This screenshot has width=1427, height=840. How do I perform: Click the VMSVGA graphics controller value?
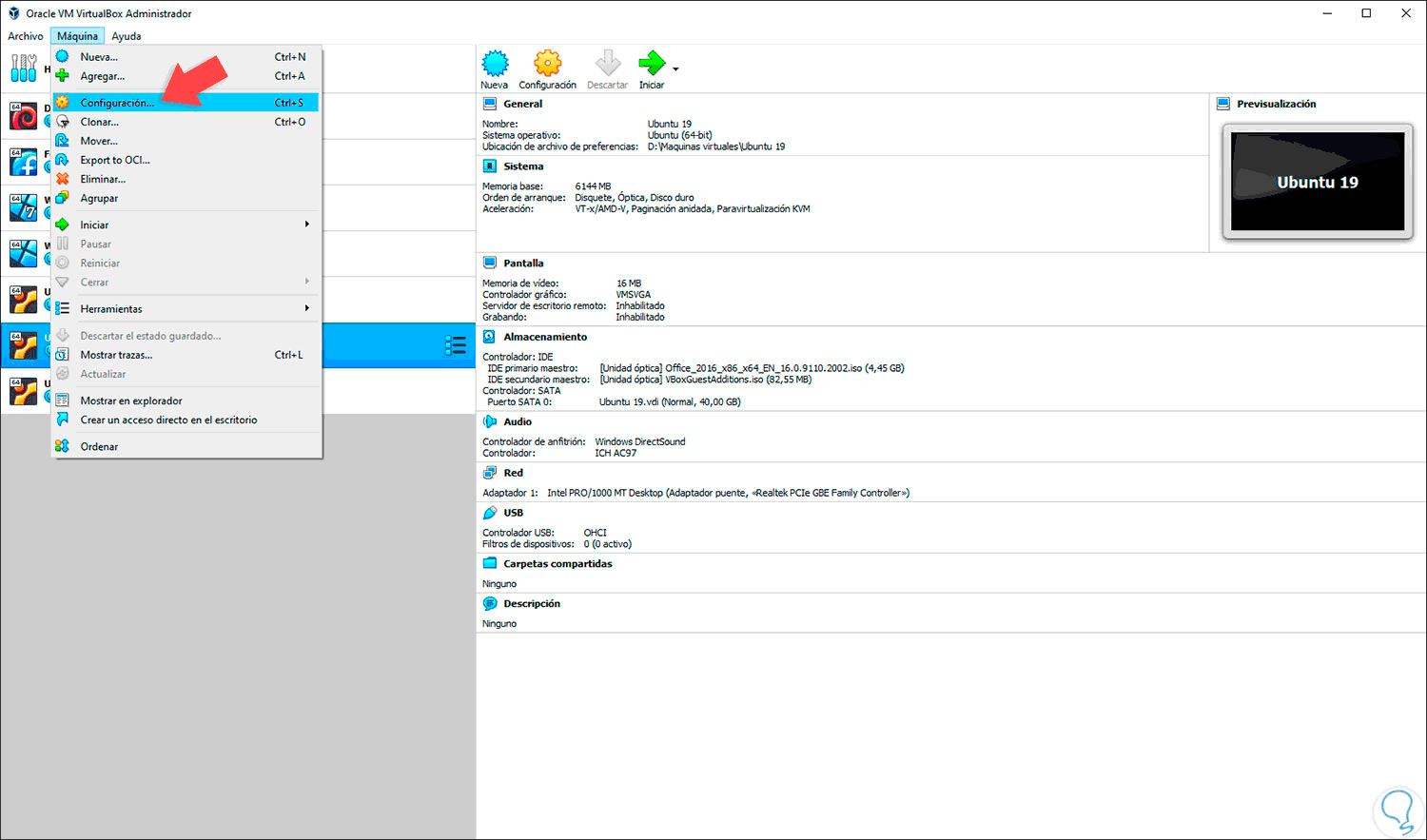(x=634, y=295)
